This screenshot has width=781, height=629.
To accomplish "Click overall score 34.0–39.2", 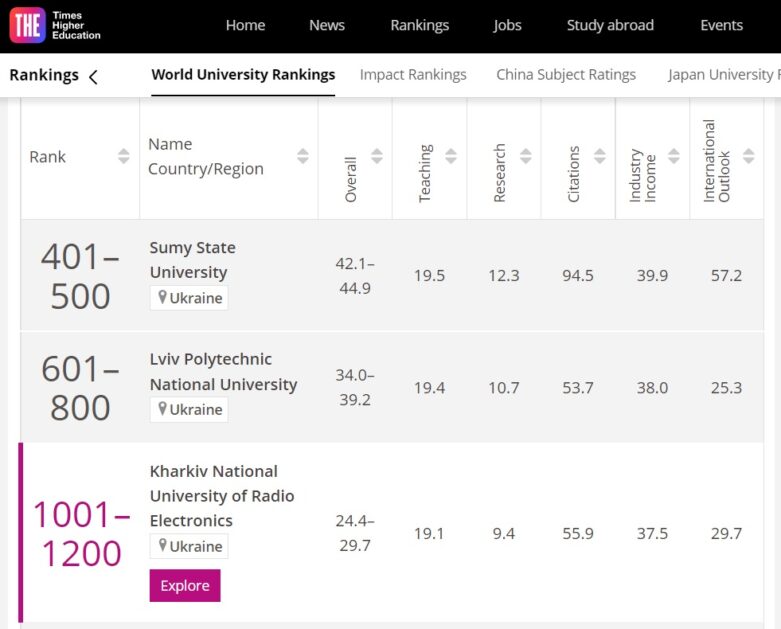I will pyautogui.click(x=355, y=387).
